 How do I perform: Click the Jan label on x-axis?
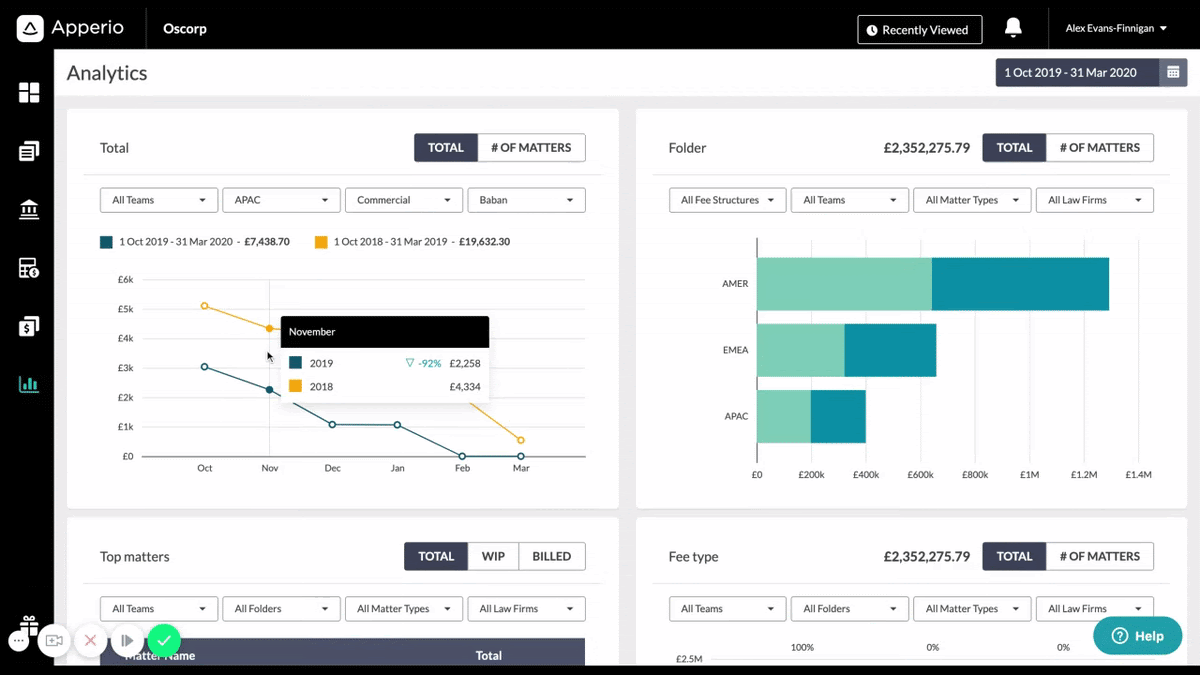point(397,468)
